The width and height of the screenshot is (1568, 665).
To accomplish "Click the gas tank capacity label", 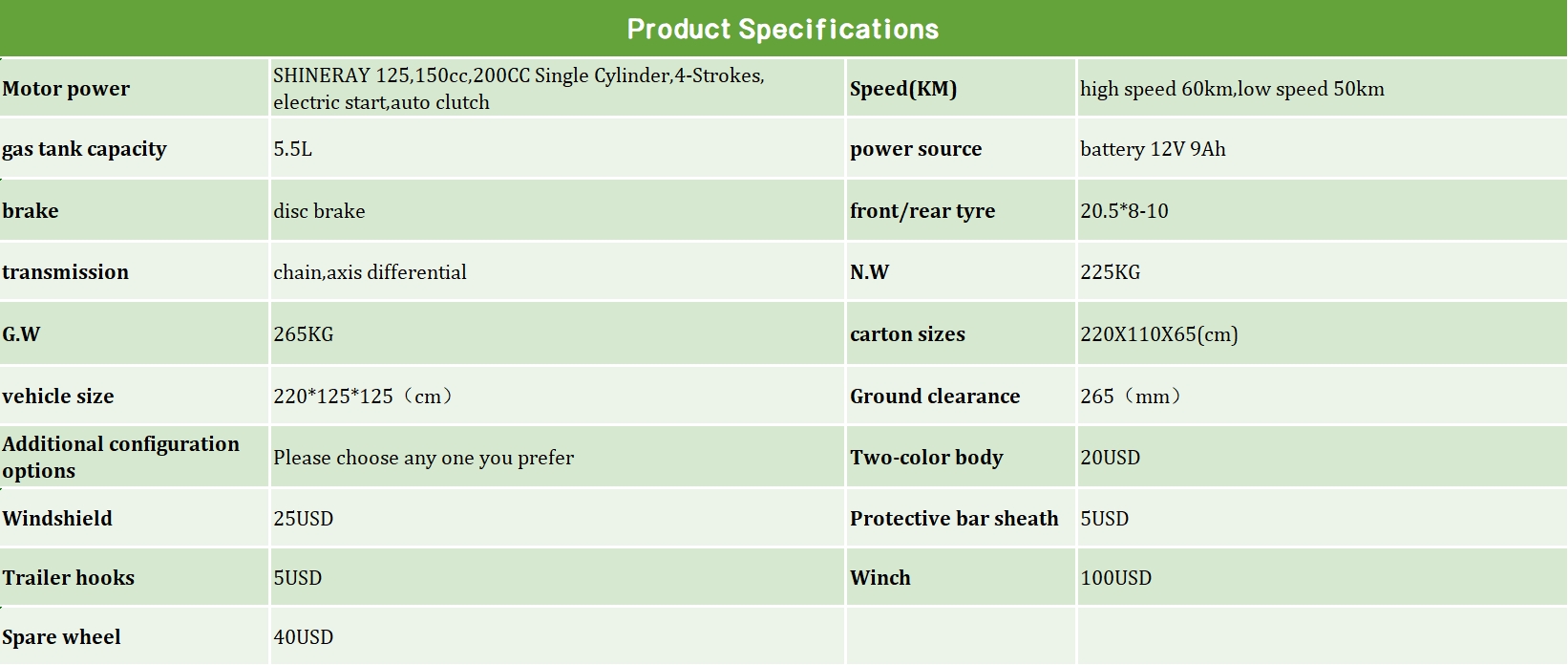I will point(84,149).
